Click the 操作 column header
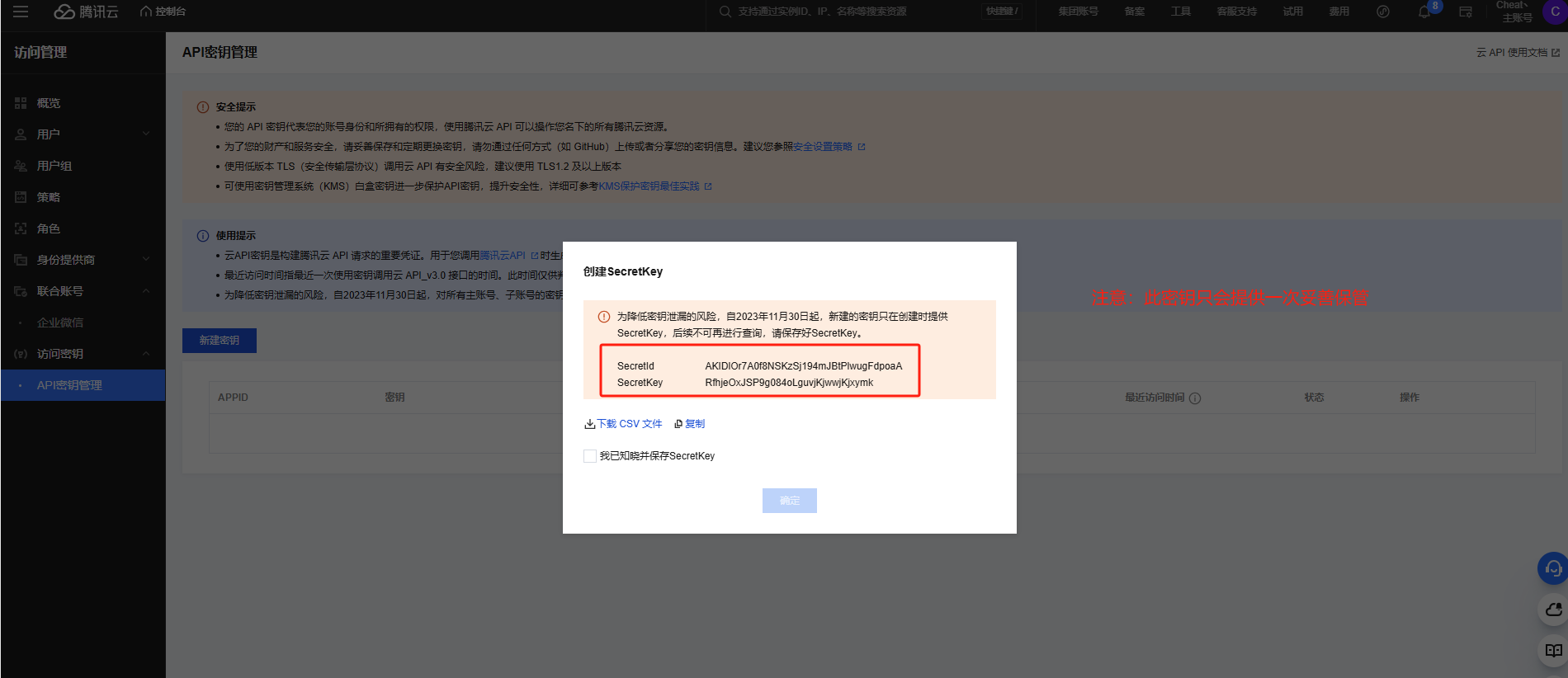 [x=1410, y=398]
